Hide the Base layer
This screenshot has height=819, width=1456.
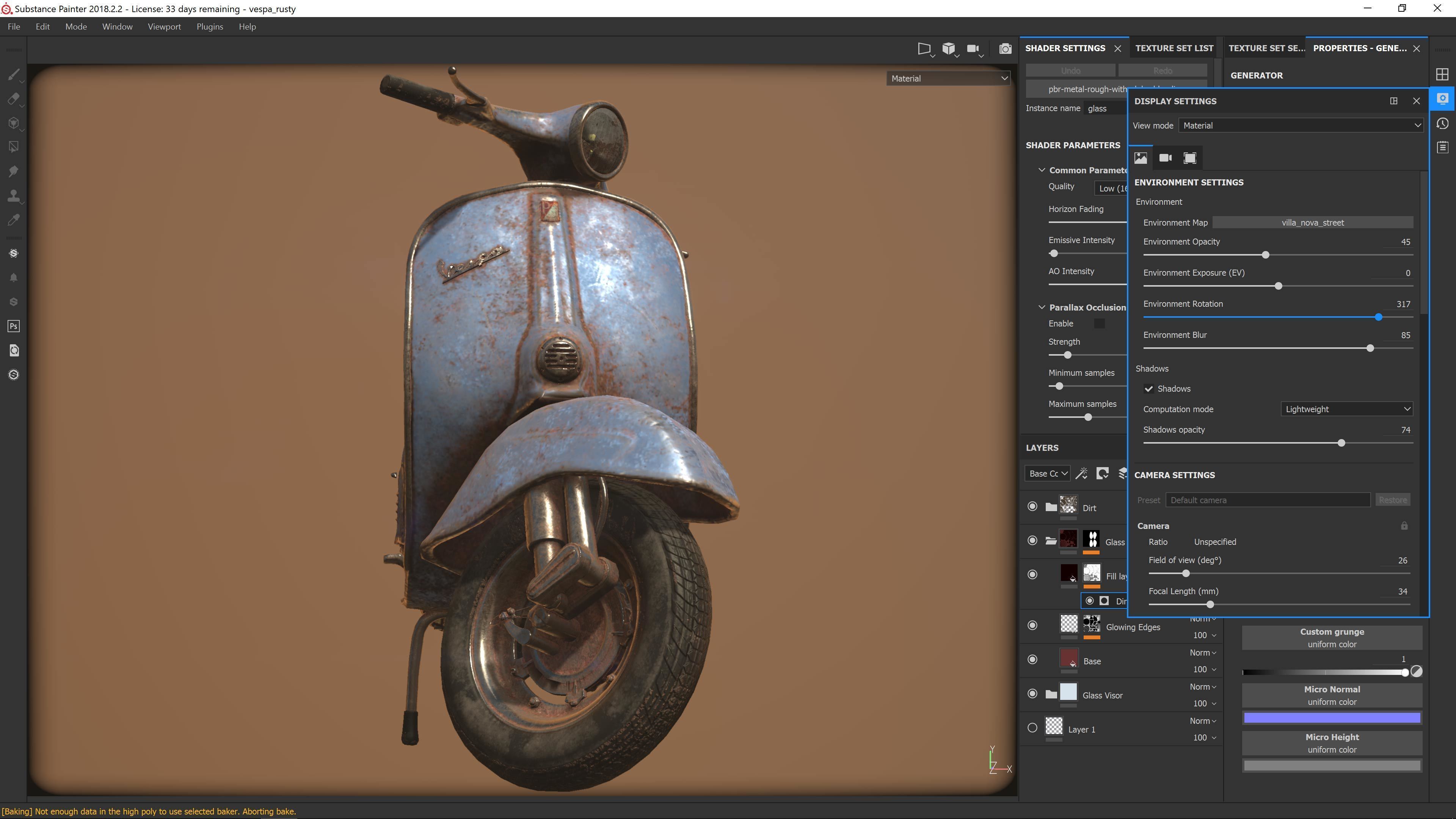click(x=1032, y=660)
